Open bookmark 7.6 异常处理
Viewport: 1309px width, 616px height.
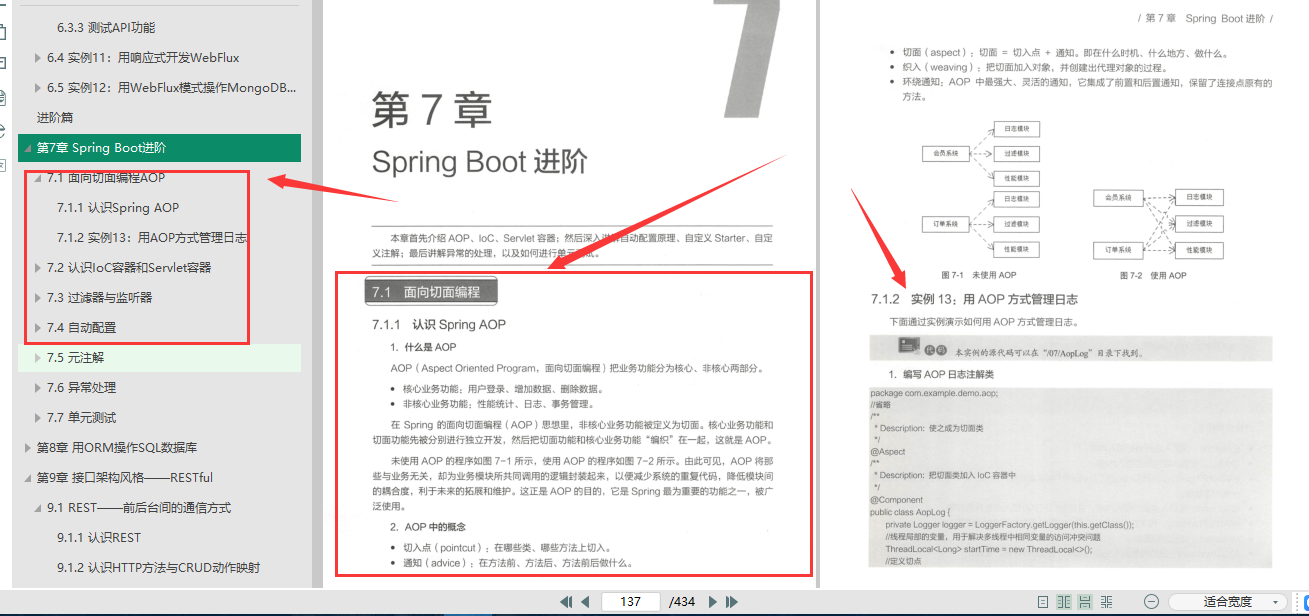(x=81, y=388)
